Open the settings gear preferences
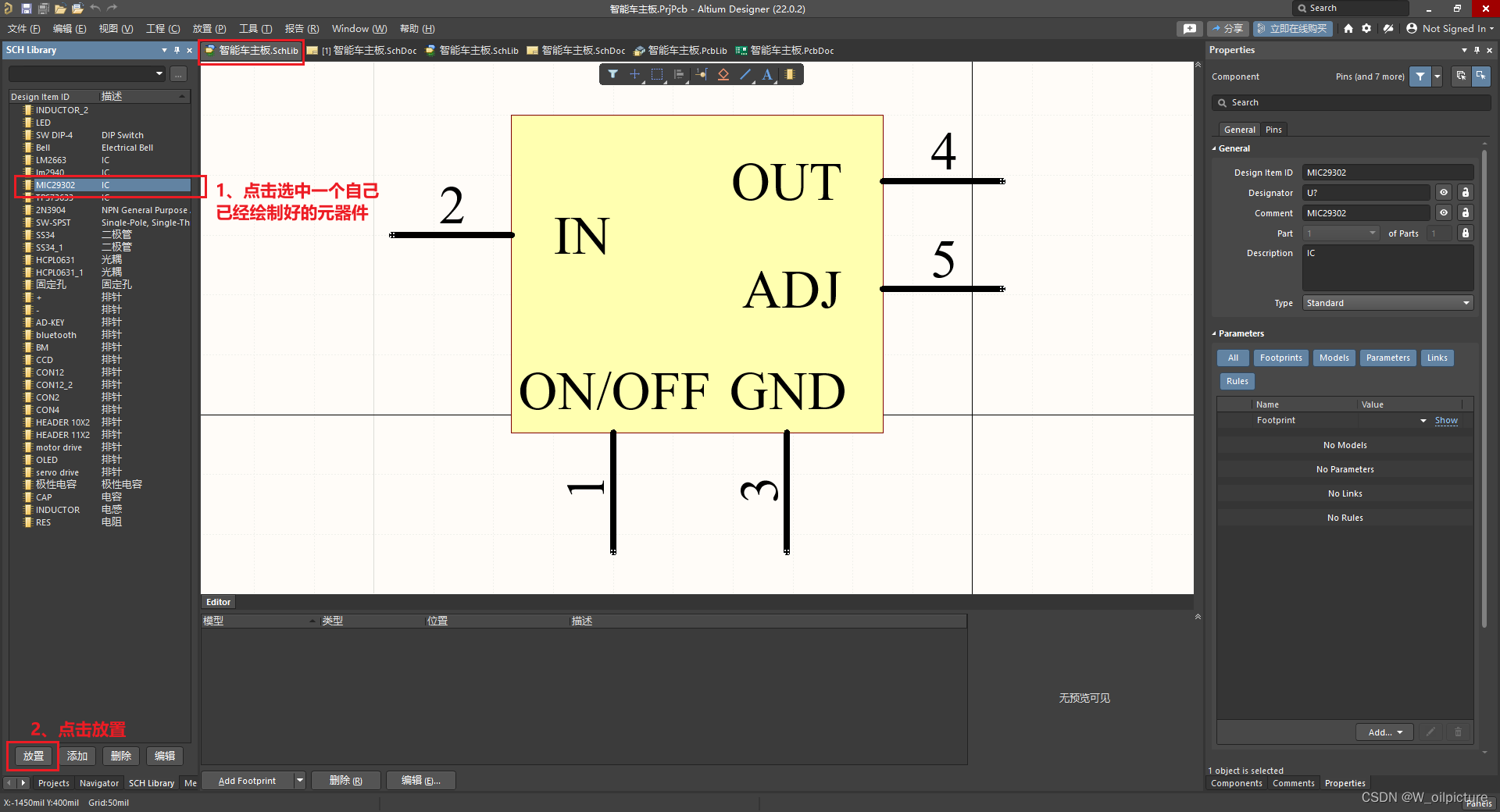Screen dimensions: 1500x812 1366,29
